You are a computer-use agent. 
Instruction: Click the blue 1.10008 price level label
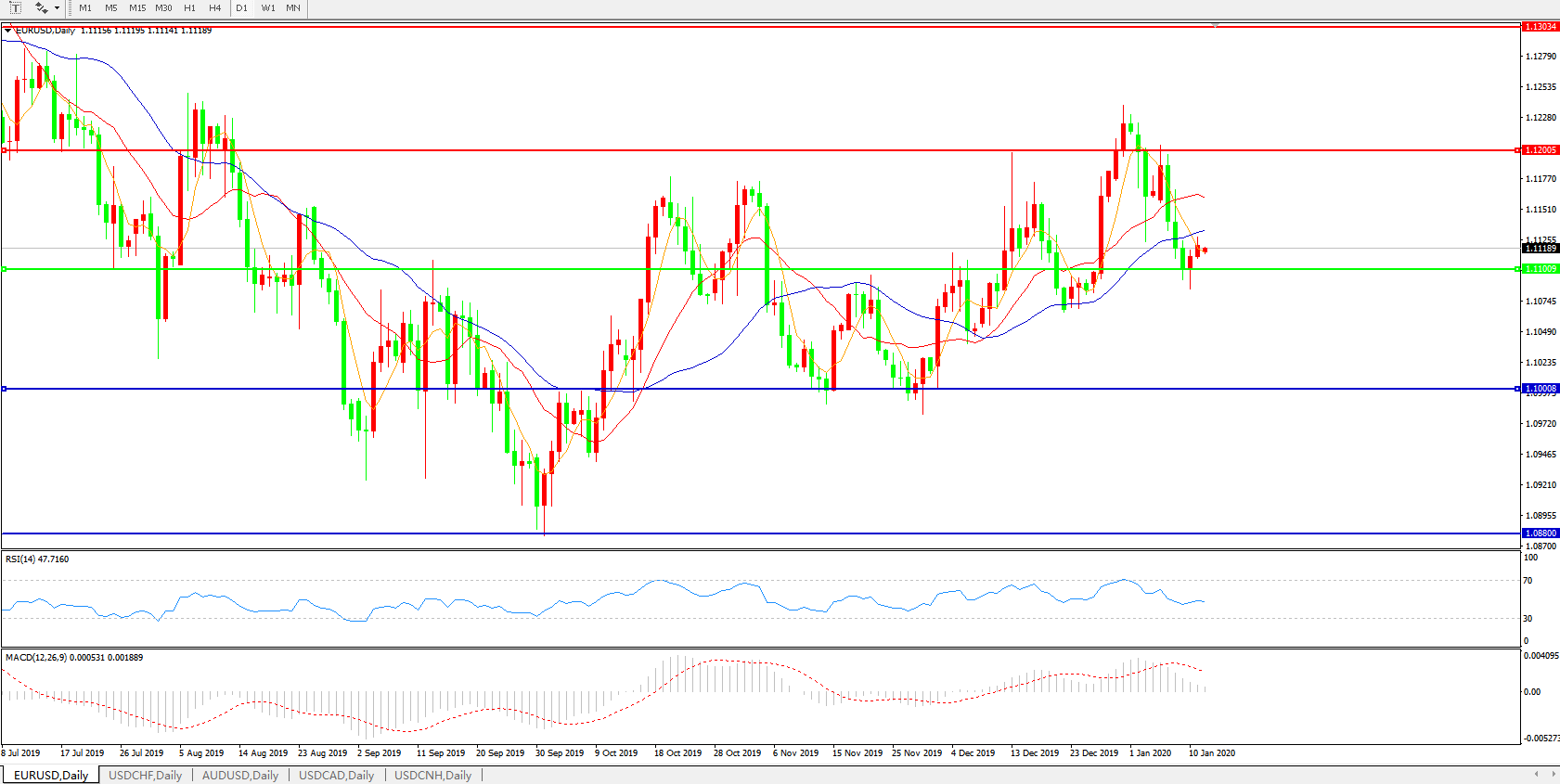(1541, 389)
